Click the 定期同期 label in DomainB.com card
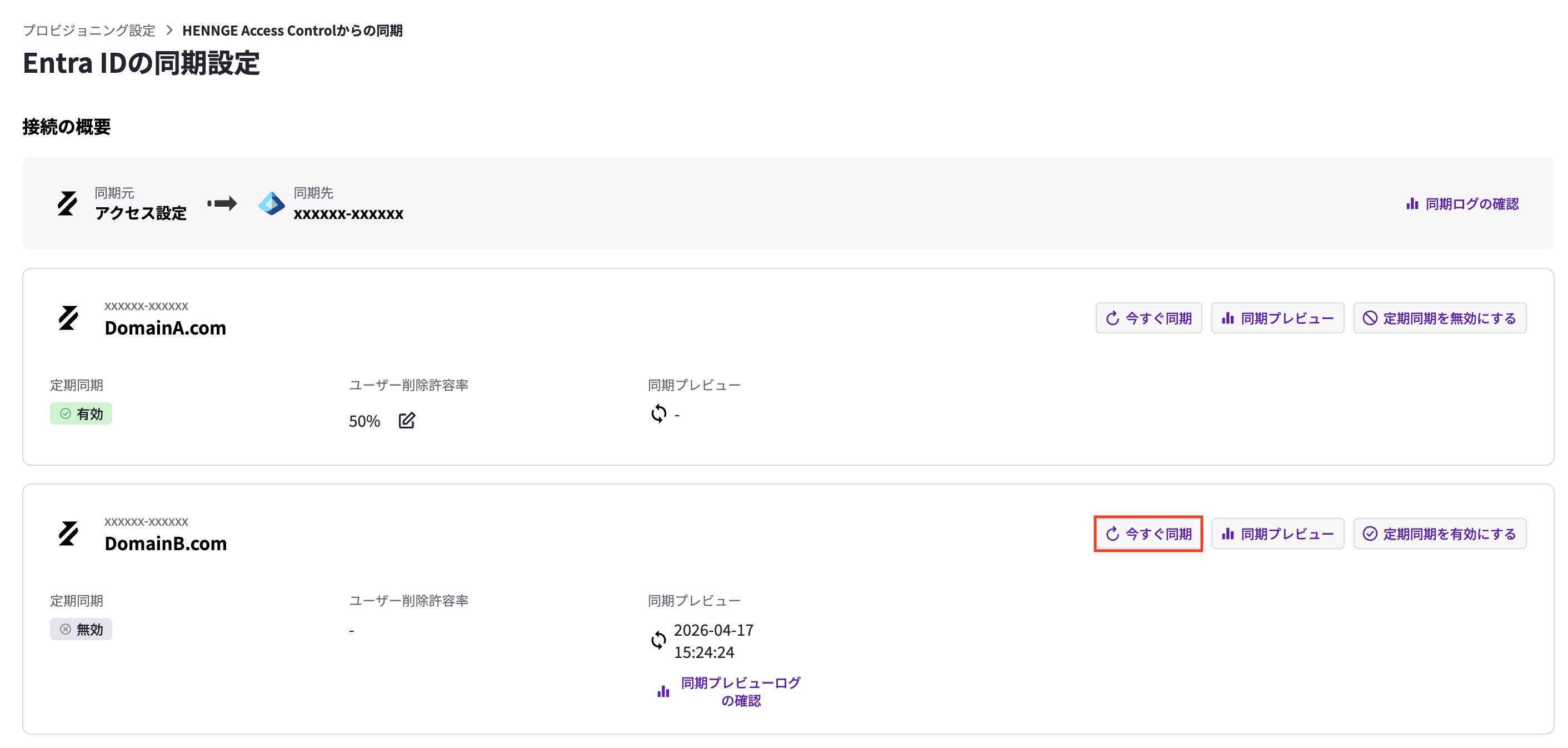Image resolution: width=1568 pixels, height=748 pixels. pyautogui.click(x=77, y=601)
